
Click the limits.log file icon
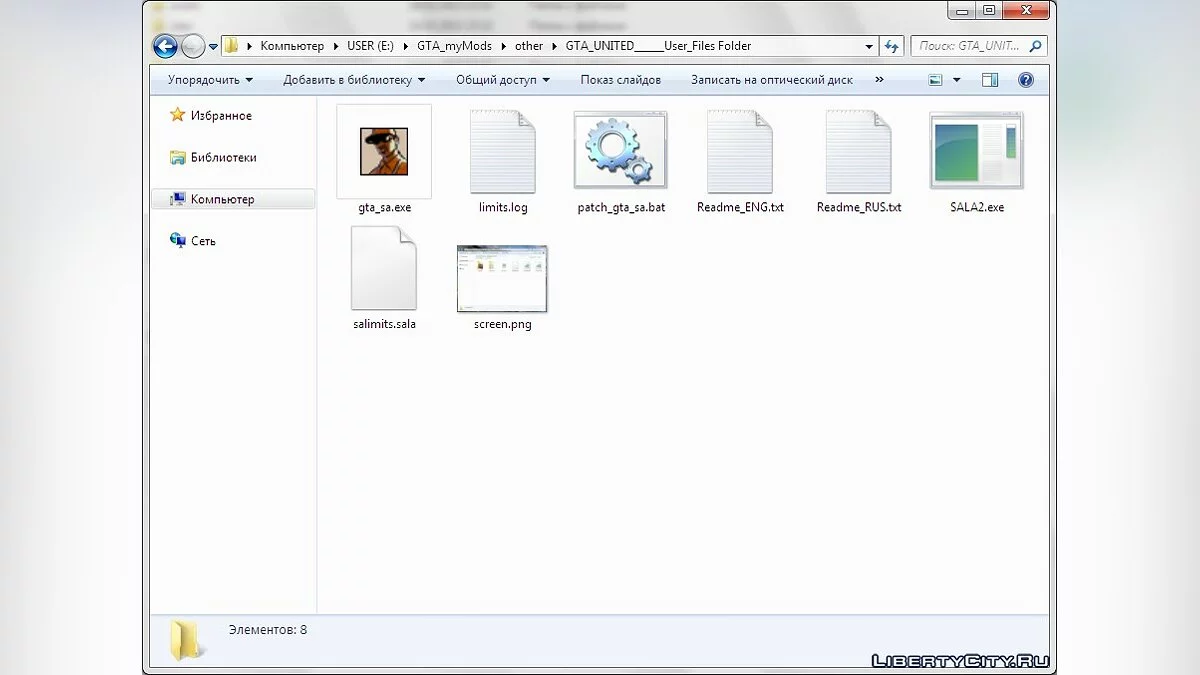(x=502, y=151)
